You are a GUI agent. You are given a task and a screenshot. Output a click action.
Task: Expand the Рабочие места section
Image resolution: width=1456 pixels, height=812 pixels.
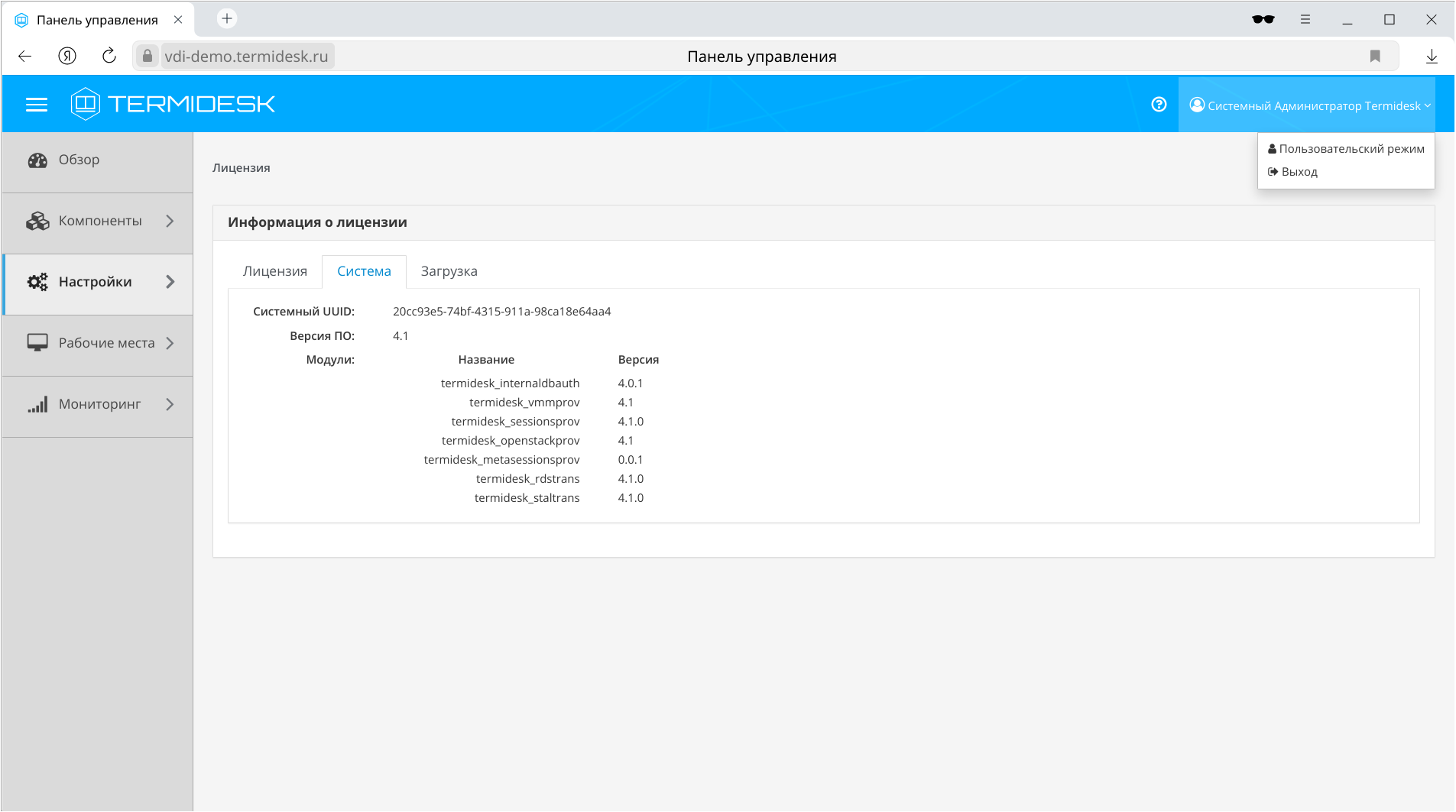[98, 343]
